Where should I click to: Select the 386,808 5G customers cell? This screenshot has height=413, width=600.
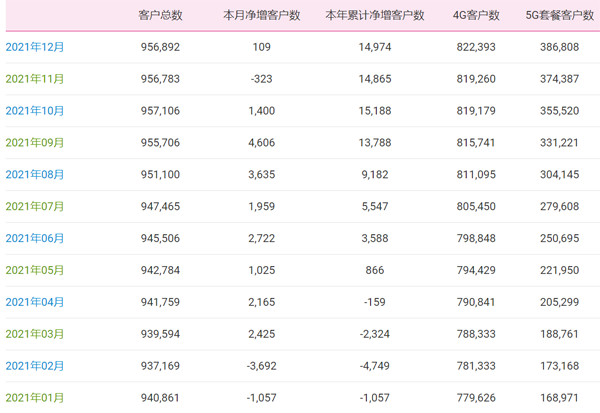(x=559, y=47)
